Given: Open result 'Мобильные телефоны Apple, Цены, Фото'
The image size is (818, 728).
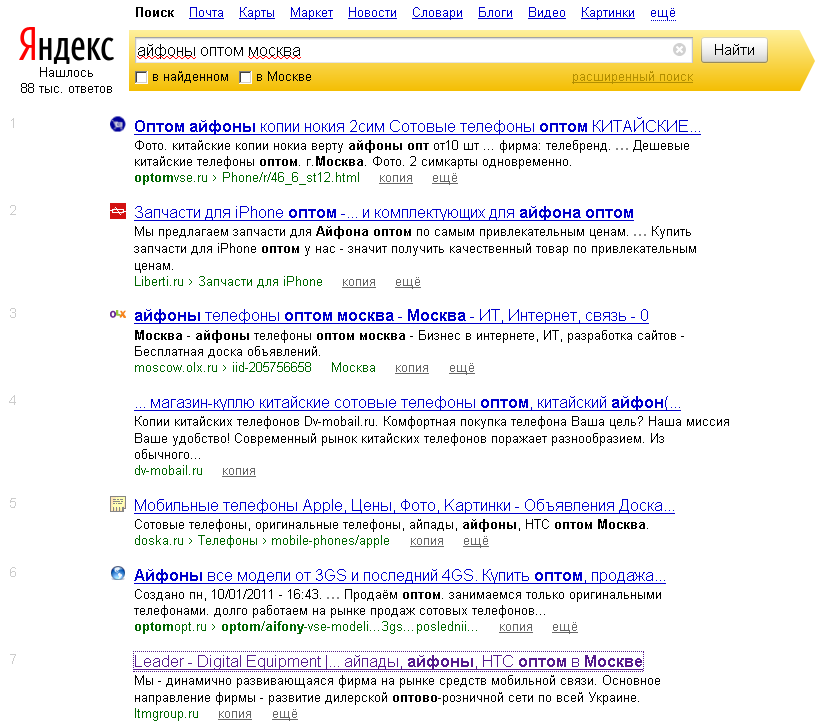Looking at the screenshot, I should tap(404, 505).
